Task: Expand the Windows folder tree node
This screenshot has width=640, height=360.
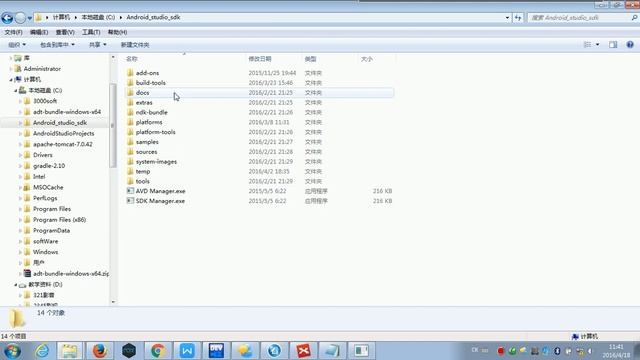Action: point(20,252)
